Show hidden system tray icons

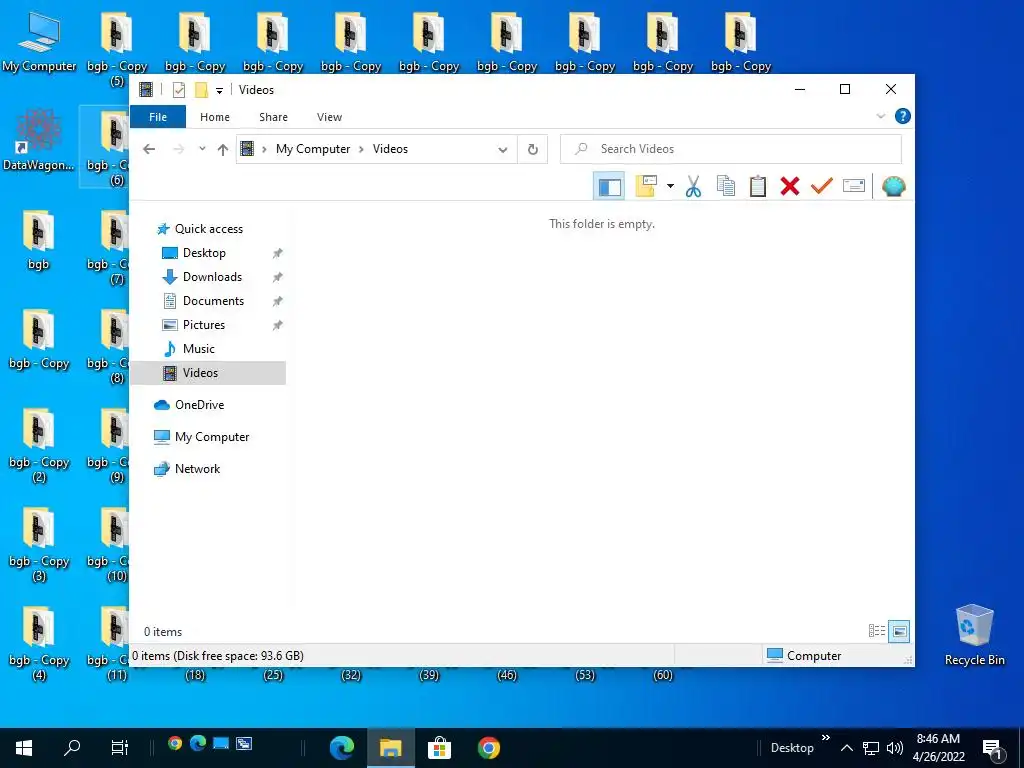846,748
